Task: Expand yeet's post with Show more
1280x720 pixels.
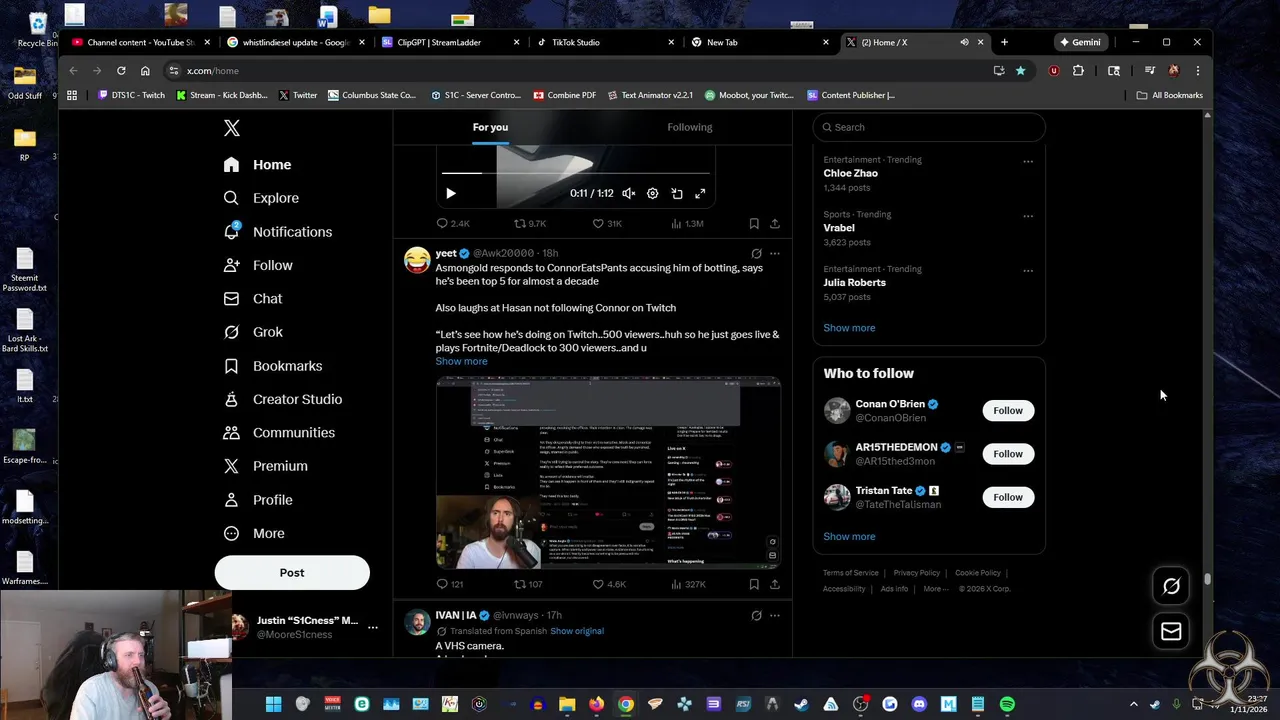Action: pyautogui.click(x=461, y=361)
